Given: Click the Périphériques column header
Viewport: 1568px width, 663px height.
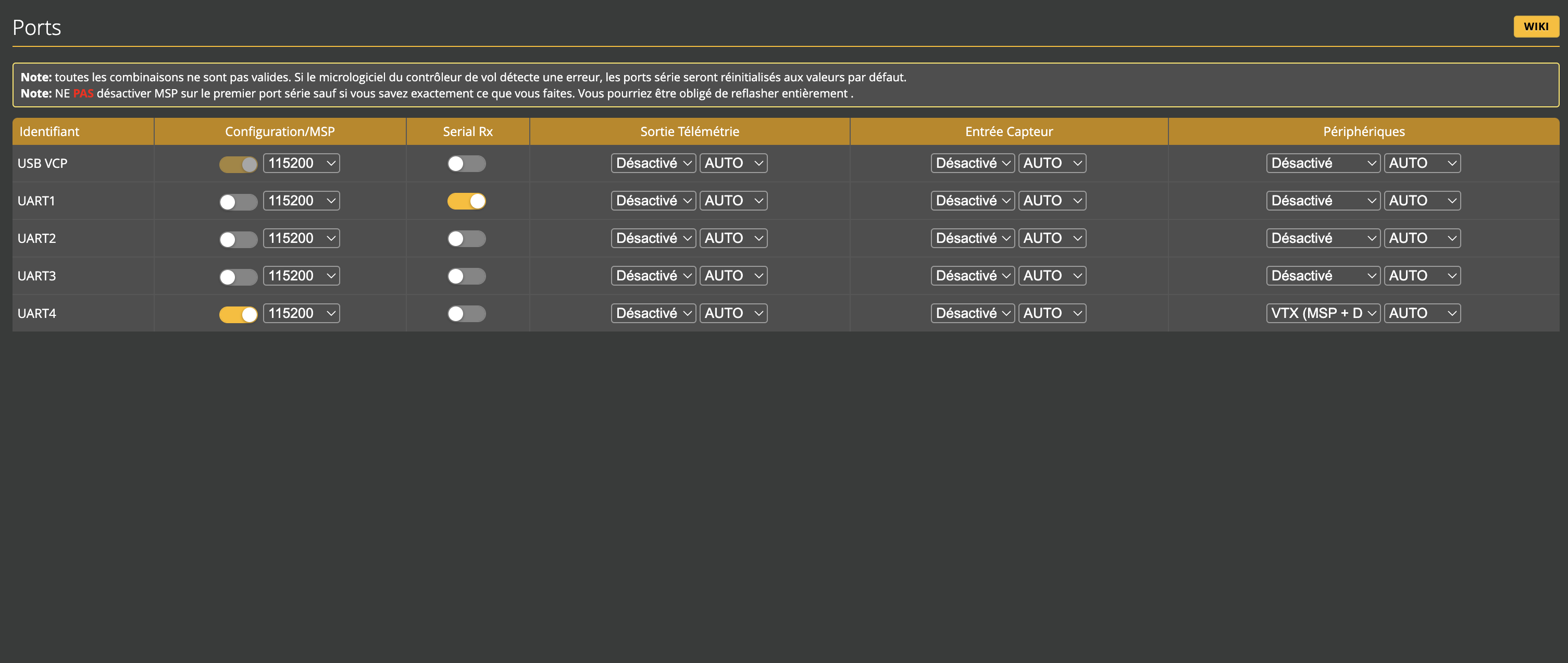Looking at the screenshot, I should tap(1363, 131).
